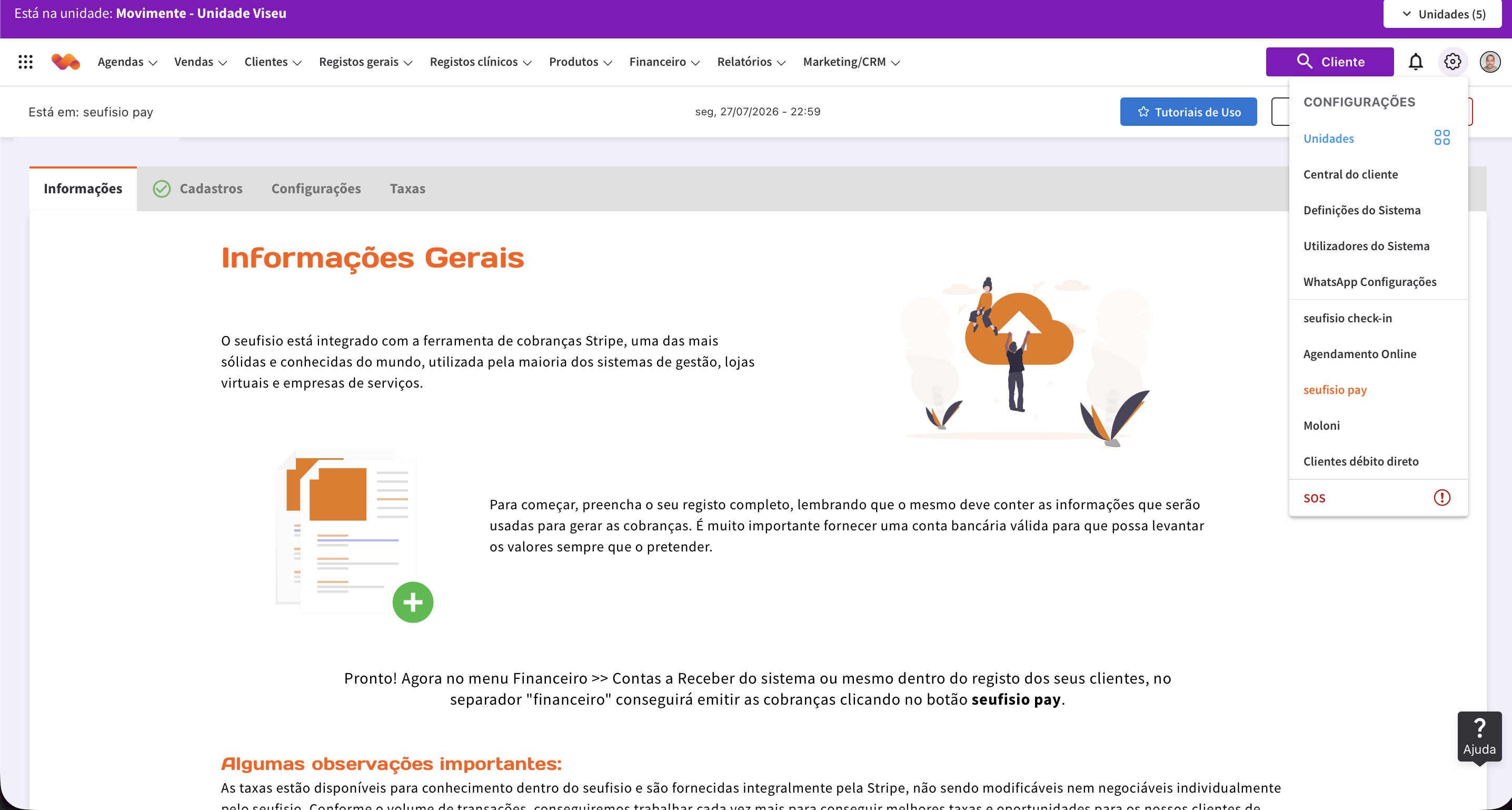
Task: Click the documents illustration
Action: pyautogui.click(x=354, y=535)
